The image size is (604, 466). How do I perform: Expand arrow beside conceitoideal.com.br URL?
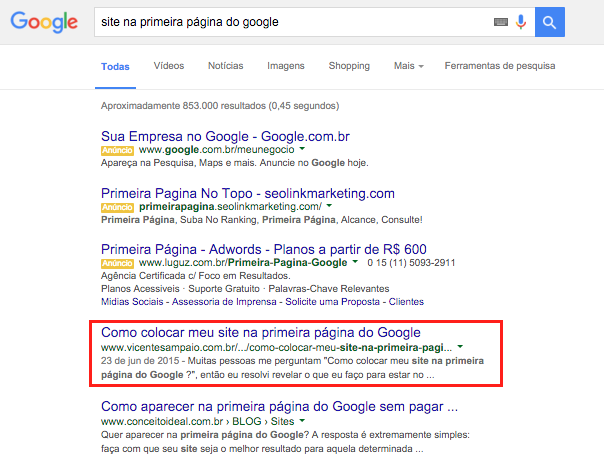[x=302, y=421]
